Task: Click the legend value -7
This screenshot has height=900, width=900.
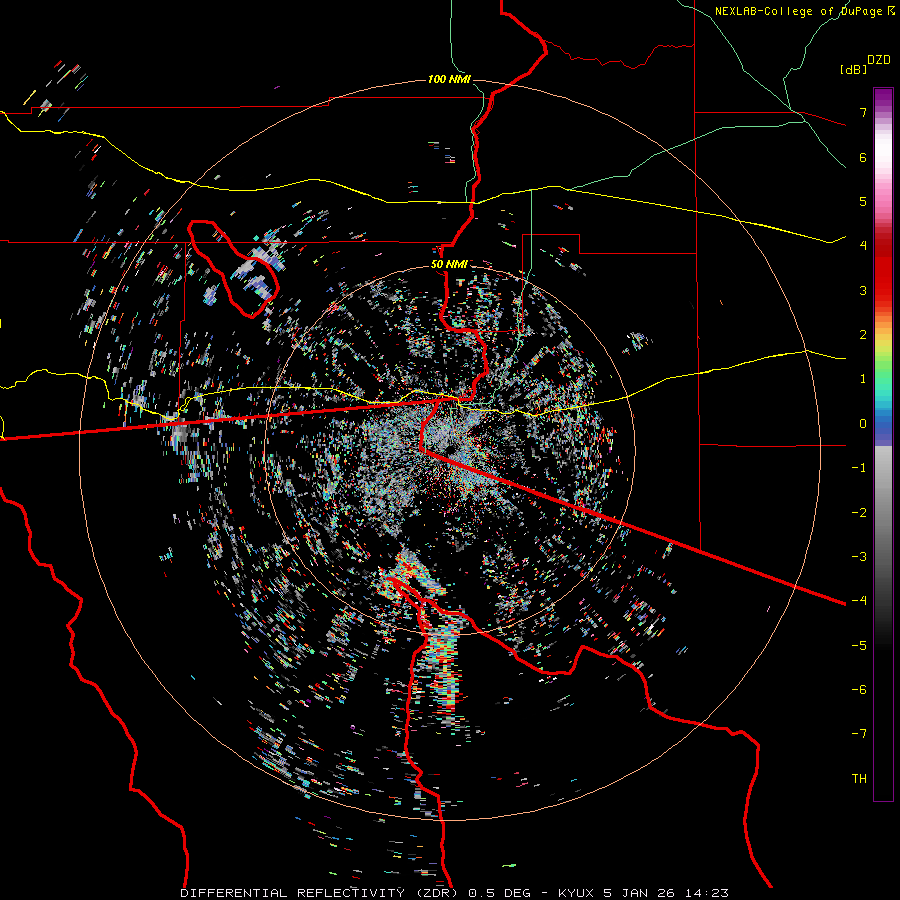Action: click(859, 734)
